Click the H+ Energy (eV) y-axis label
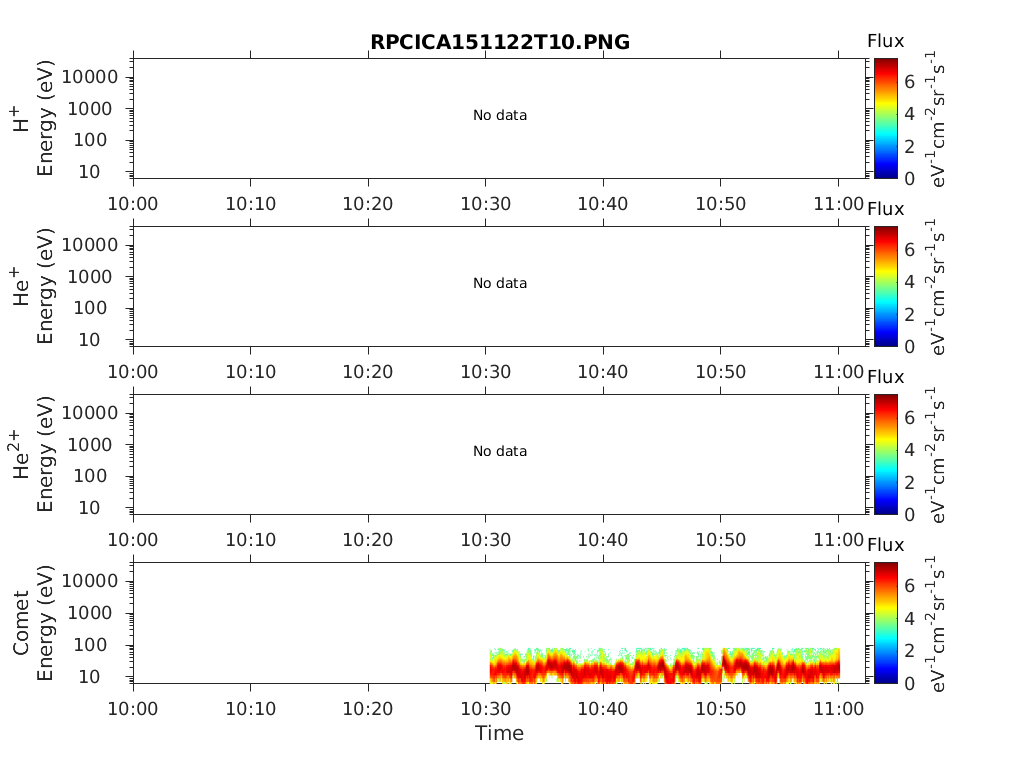1024x768 pixels. (32, 118)
